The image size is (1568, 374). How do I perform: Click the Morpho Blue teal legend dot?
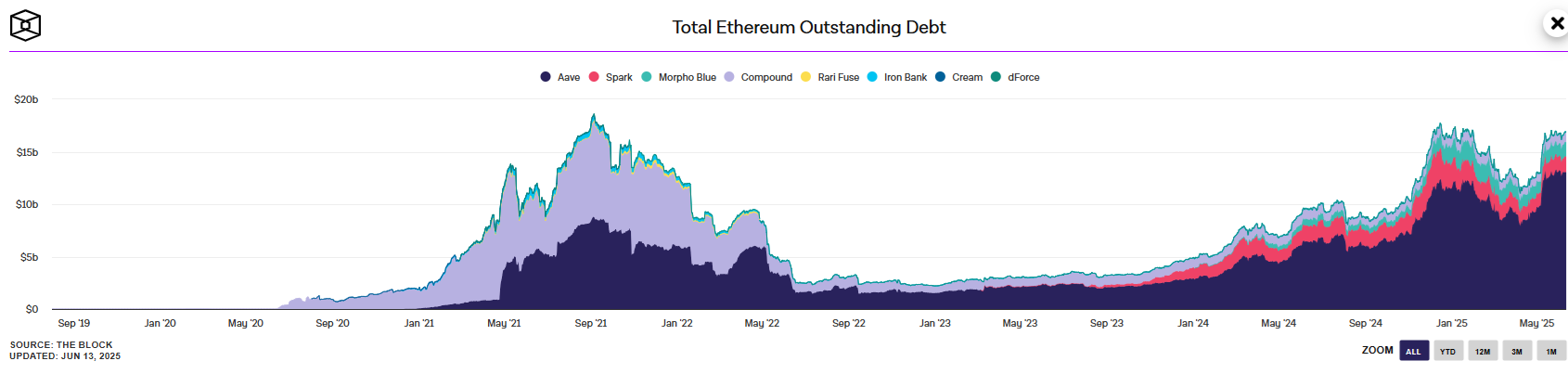tap(647, 77)
